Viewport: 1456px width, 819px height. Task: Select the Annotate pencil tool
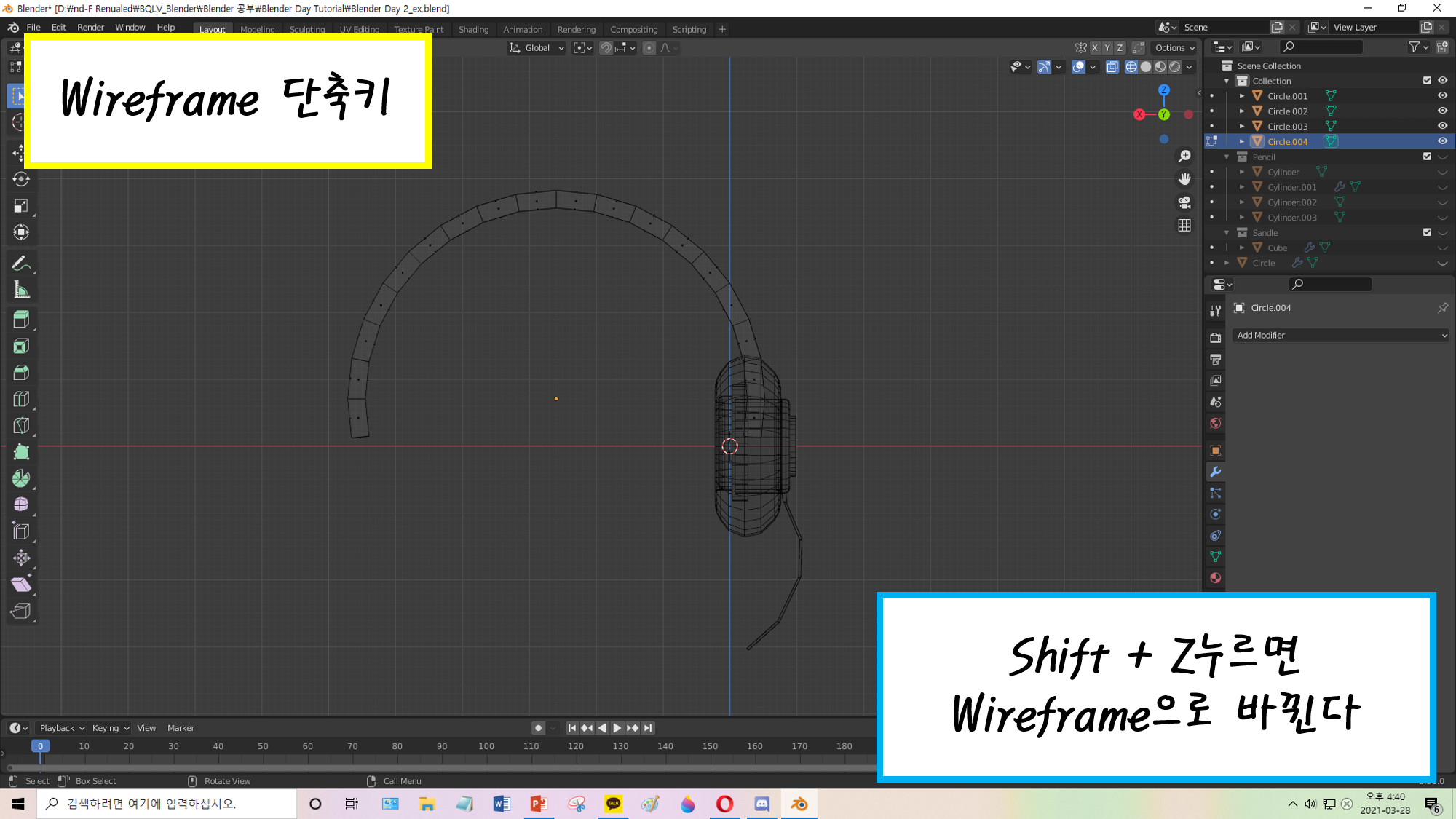click(x=21, y=264)
